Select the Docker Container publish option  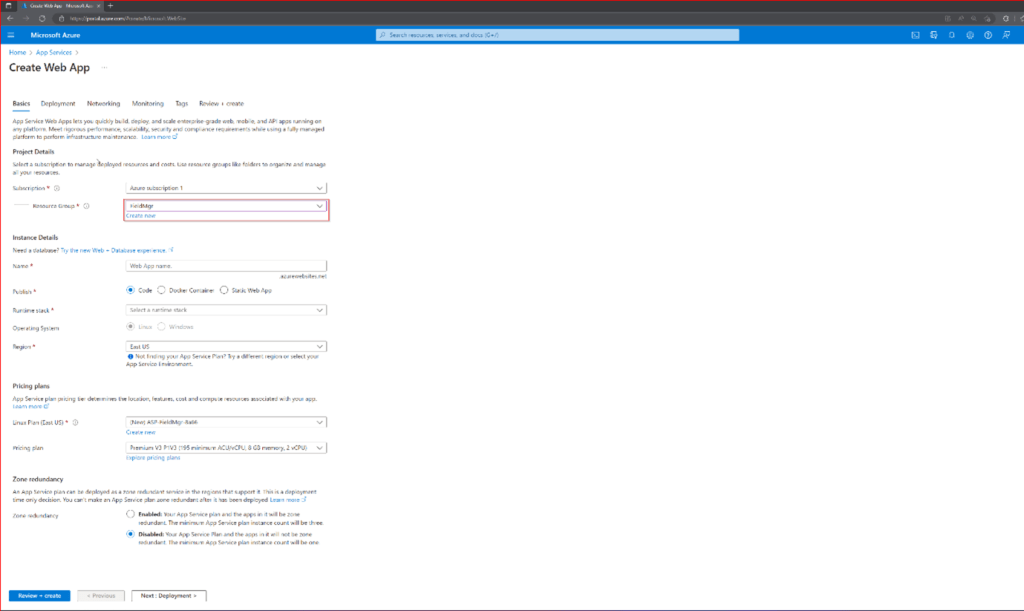[161, 290]
